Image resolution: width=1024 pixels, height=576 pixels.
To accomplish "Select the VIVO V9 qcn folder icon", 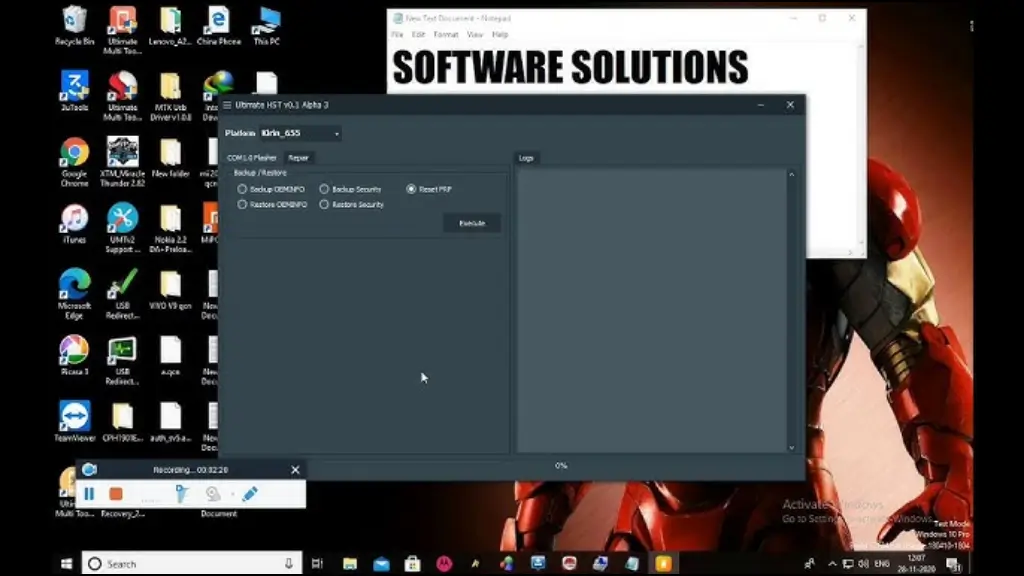I will coord(170,290).
